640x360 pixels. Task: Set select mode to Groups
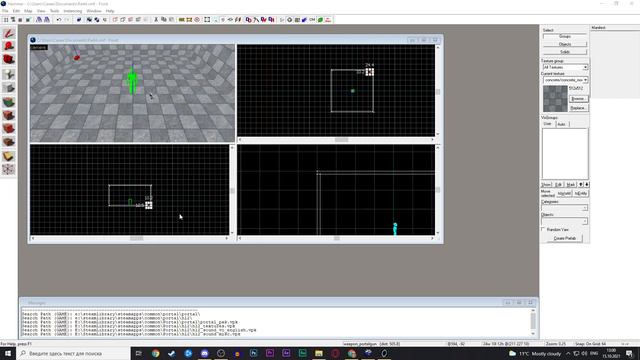tap(565, 36)
